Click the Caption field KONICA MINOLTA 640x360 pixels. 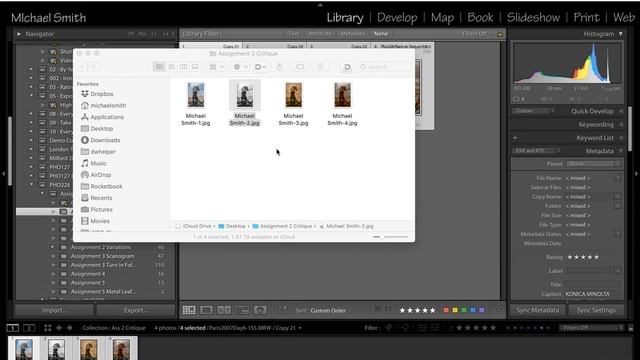[593, 294]
